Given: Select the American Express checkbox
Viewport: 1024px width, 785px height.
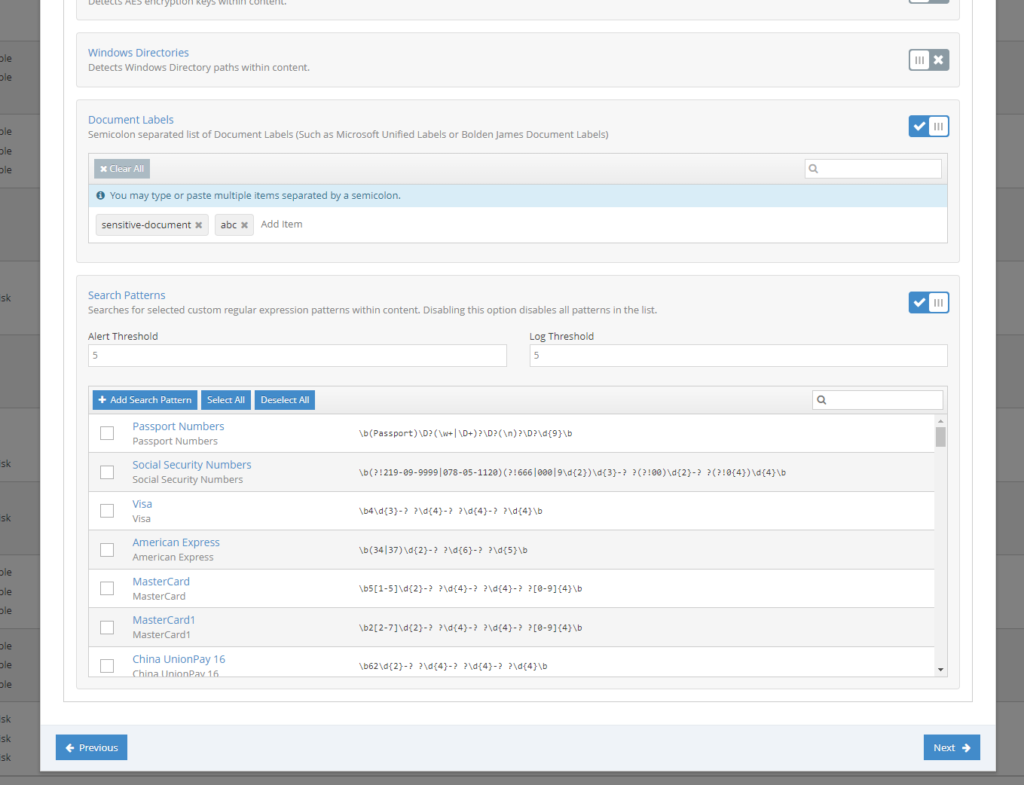Looking at the screenshot, I should 107,550.
